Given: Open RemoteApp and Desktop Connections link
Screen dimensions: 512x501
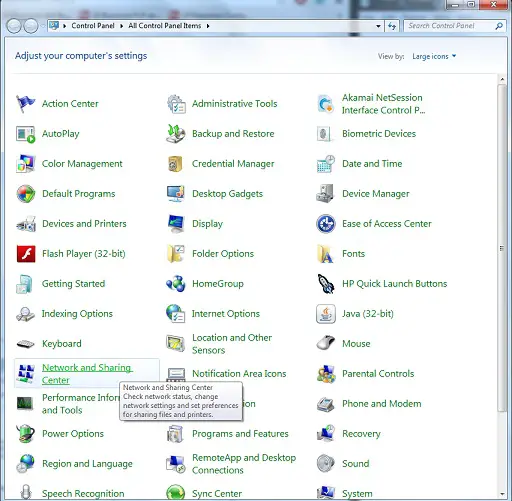Looking at the screenshot, I should [244, 464].
